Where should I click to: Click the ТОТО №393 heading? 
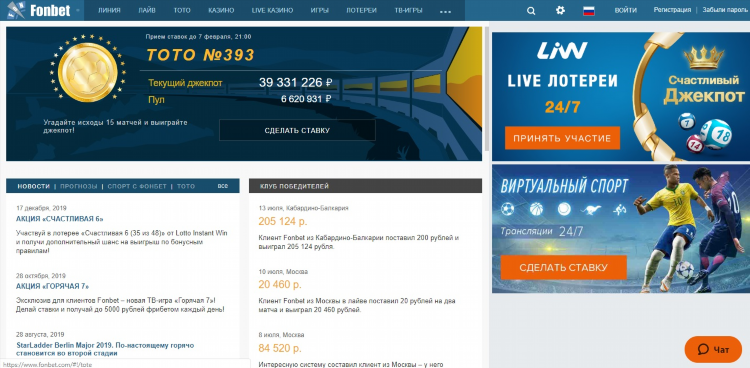(200, 55)
